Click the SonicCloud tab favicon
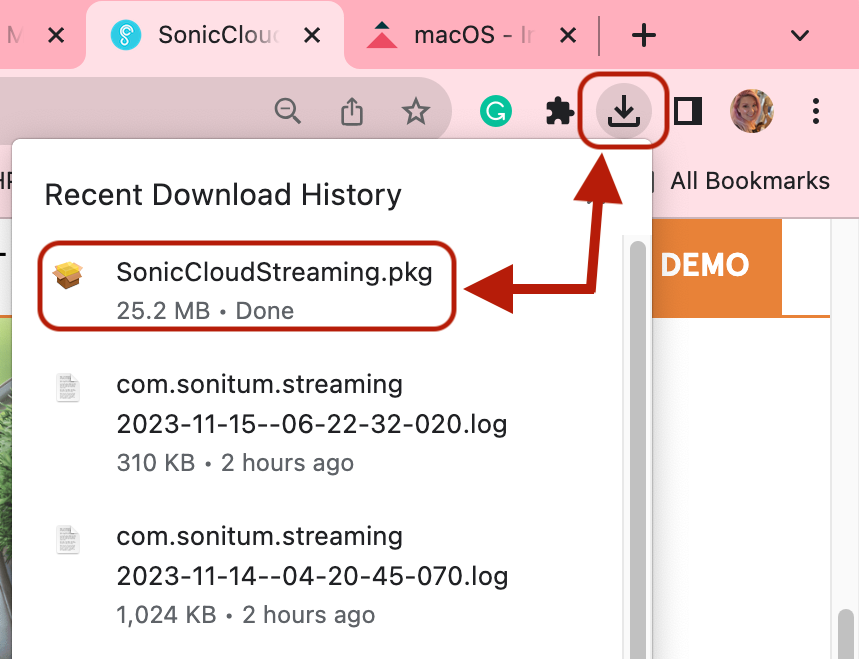This screenshot has width=859, height=659. 125,36
